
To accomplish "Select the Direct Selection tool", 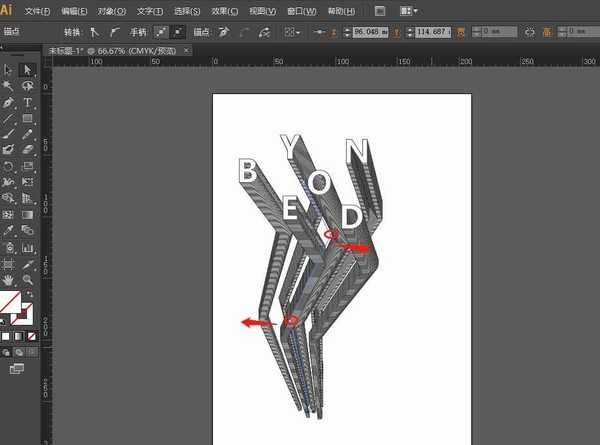I will [27, 70].
